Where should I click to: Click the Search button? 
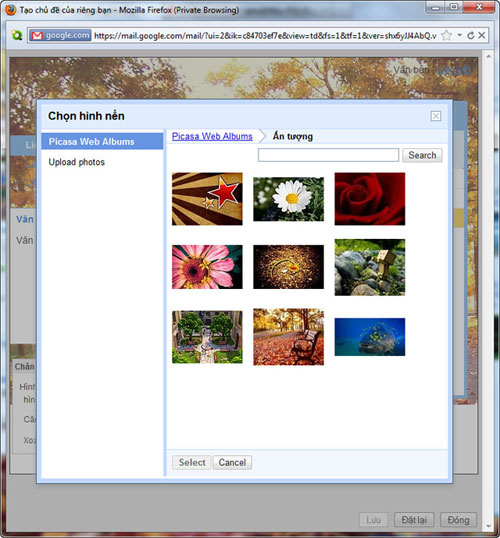coord(422,155)
